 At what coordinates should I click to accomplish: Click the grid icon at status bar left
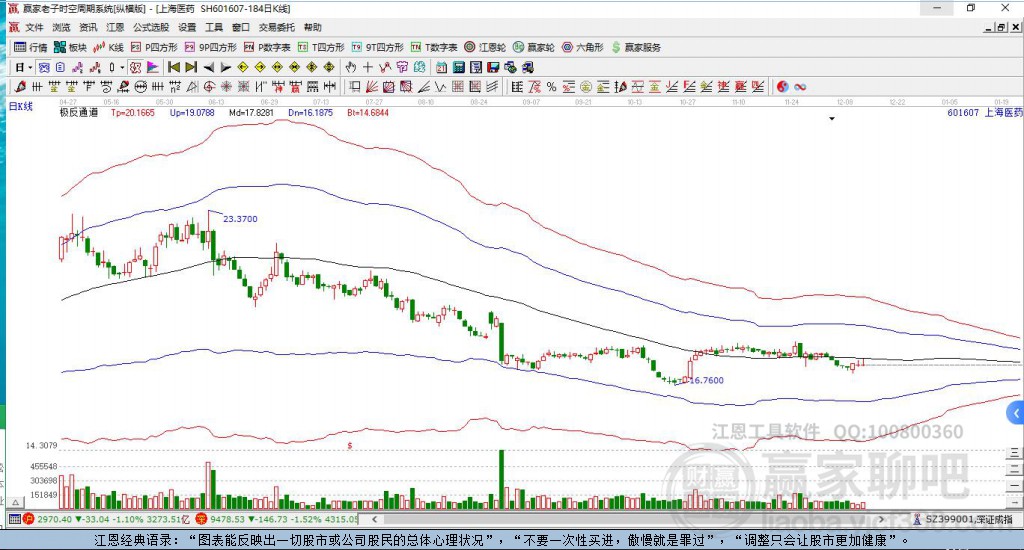point(14,519)
